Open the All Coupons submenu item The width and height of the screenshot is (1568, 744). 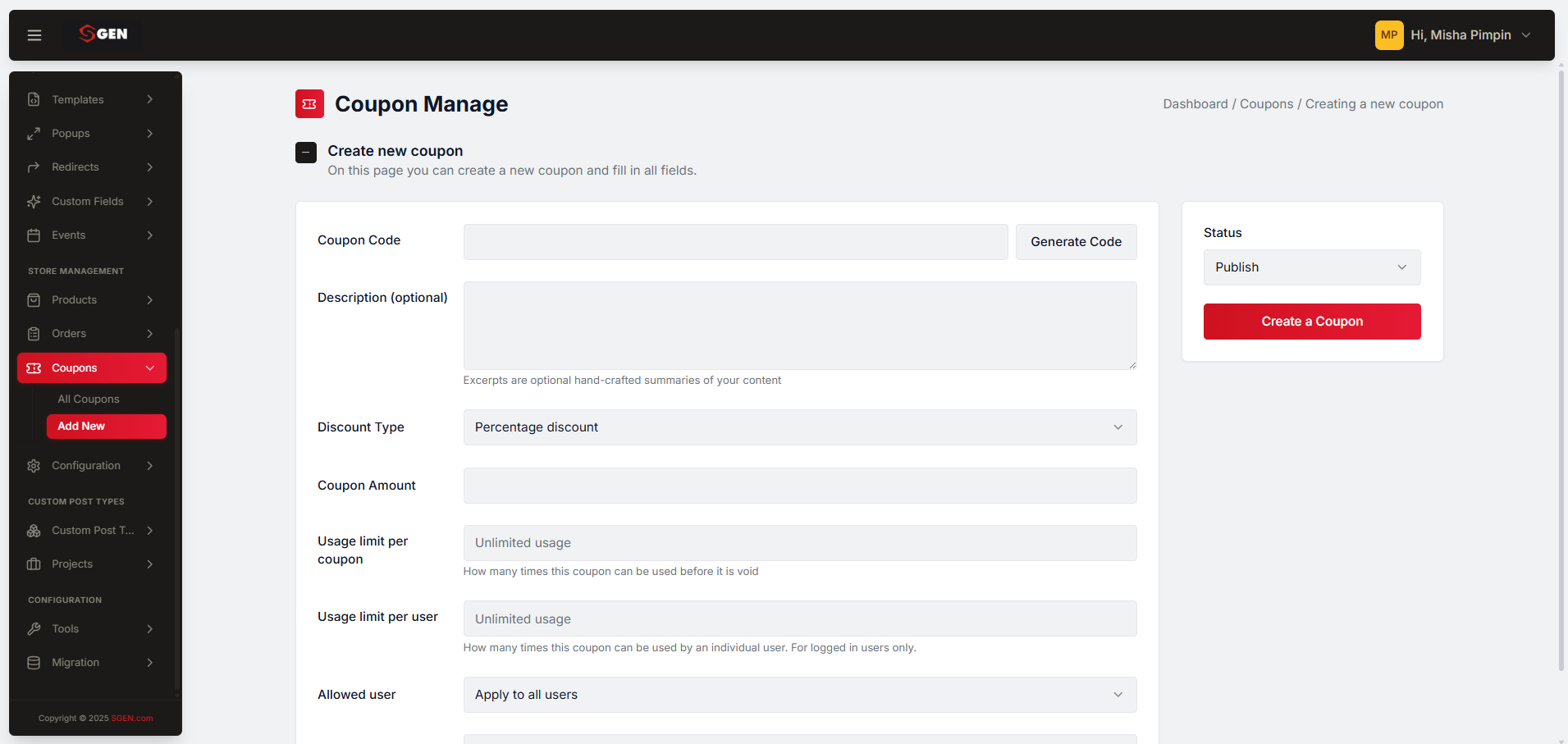pos(89,399)
